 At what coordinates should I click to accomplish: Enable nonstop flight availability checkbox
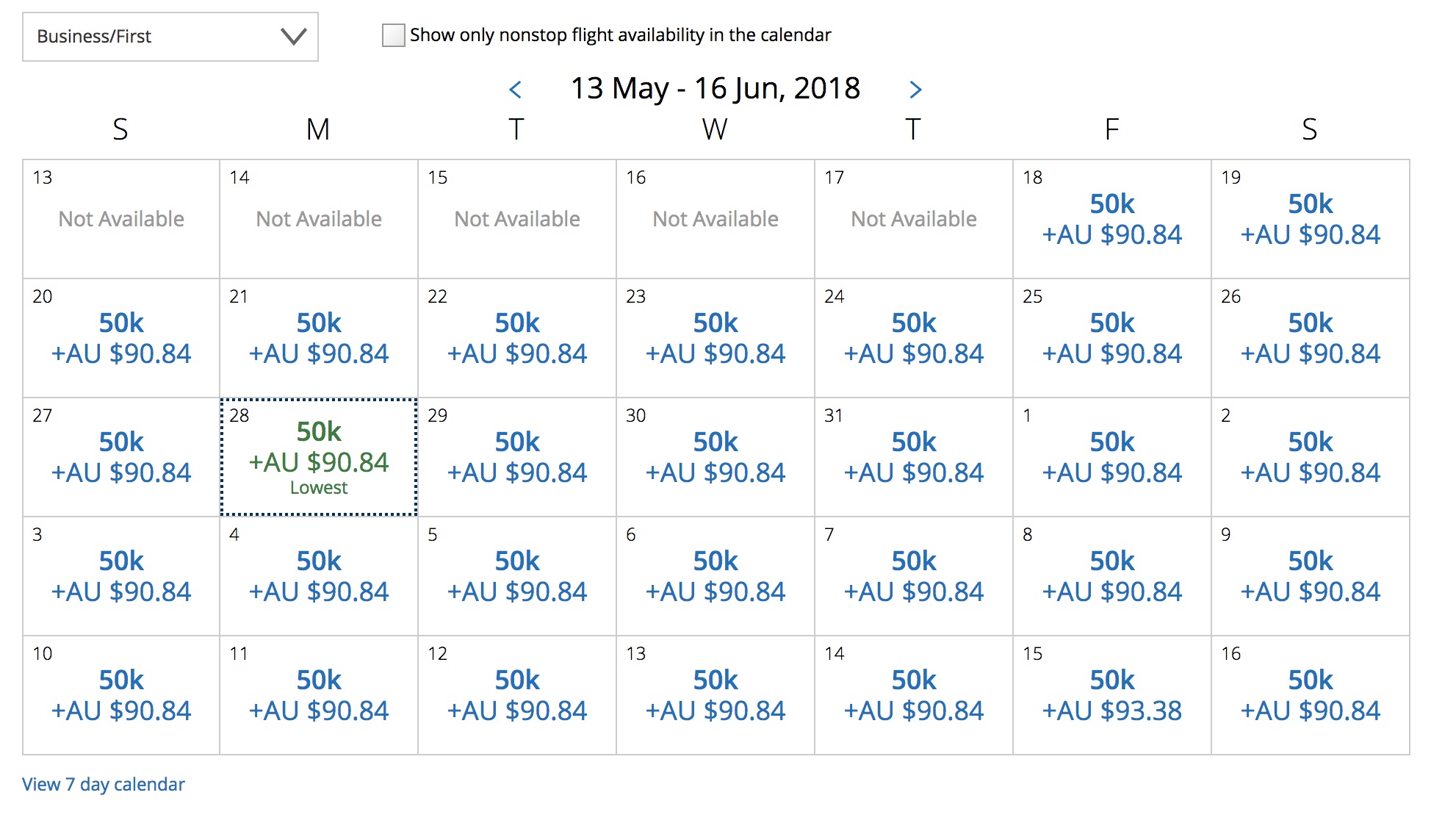click(394, 35)
